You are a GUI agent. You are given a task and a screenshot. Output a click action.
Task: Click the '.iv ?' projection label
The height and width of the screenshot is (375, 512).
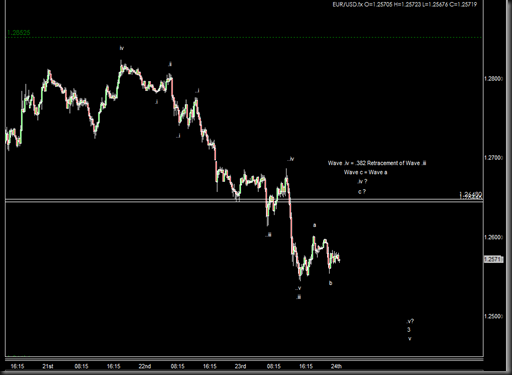click(x=362, y=182)
